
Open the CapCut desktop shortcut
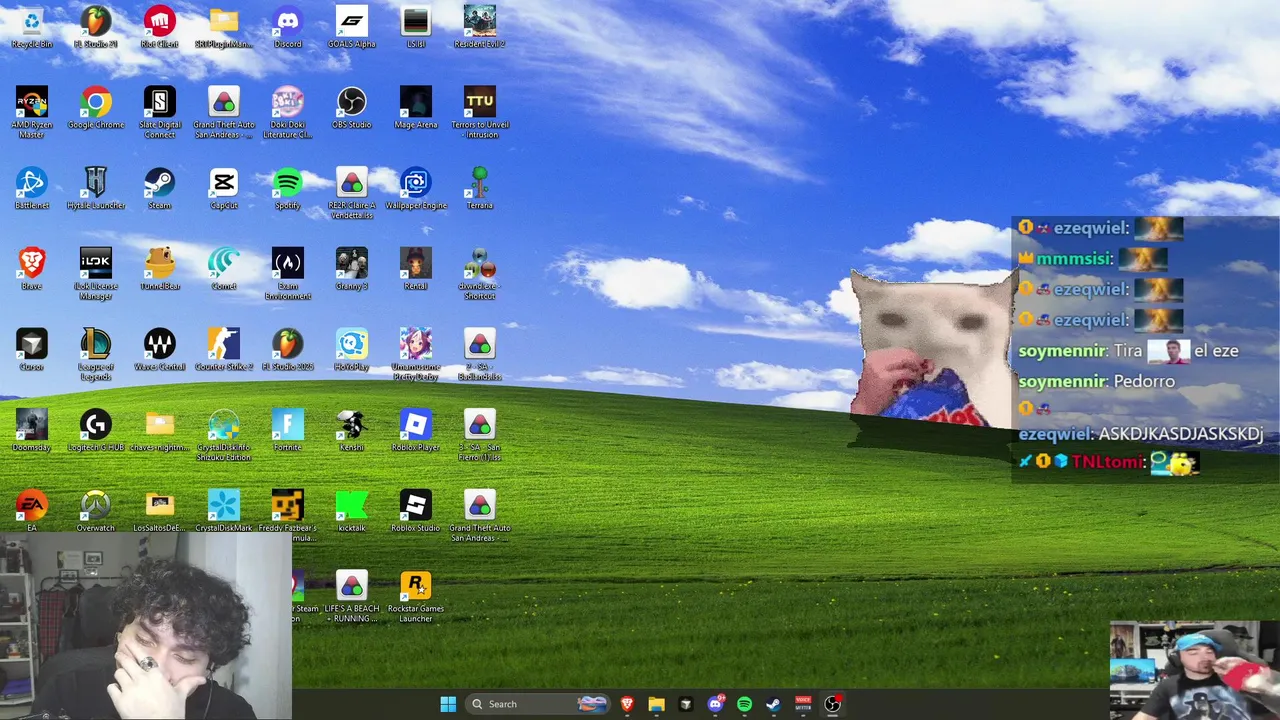coord(223,188)
